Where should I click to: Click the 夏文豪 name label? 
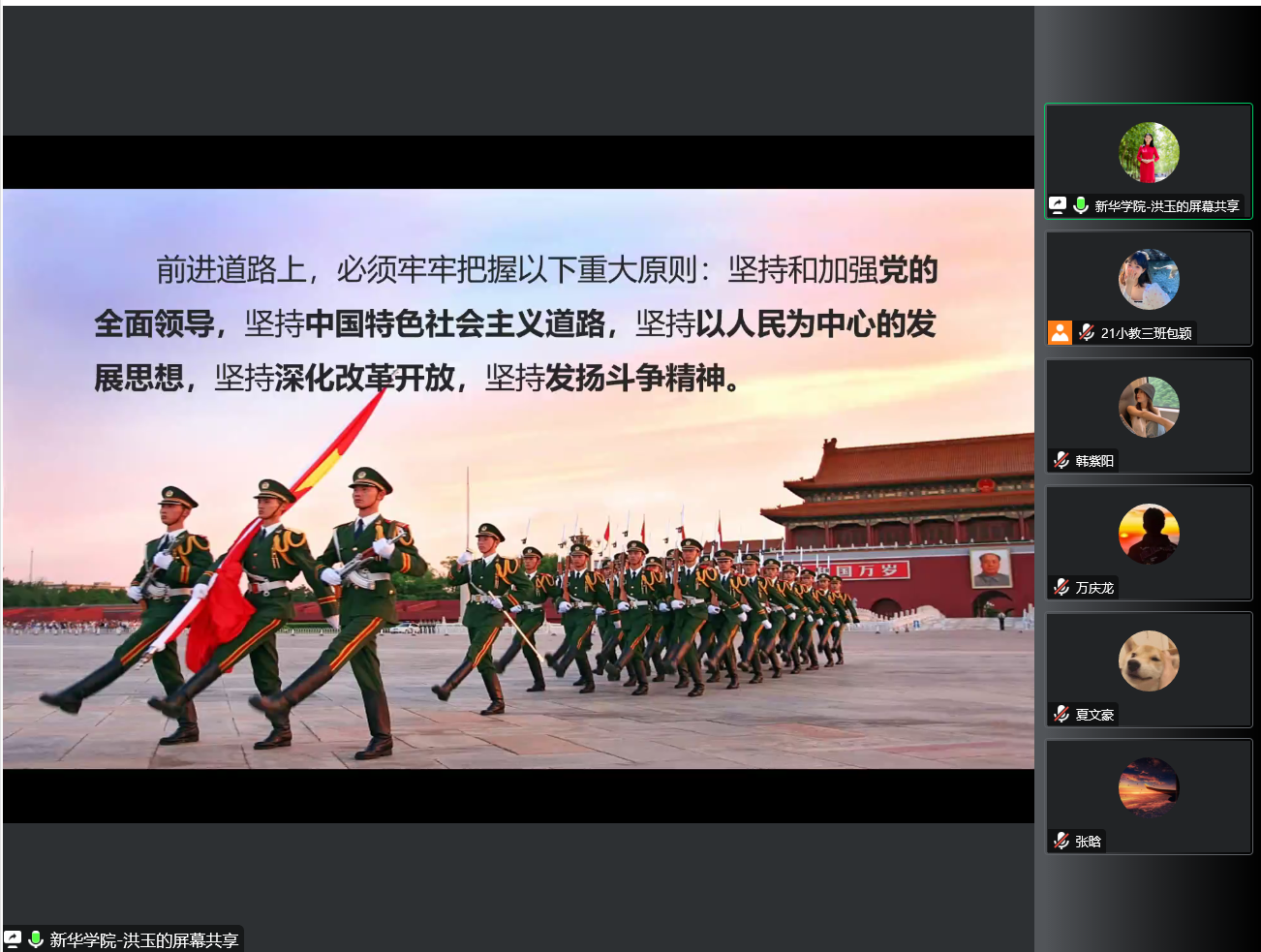point(1094,715)
